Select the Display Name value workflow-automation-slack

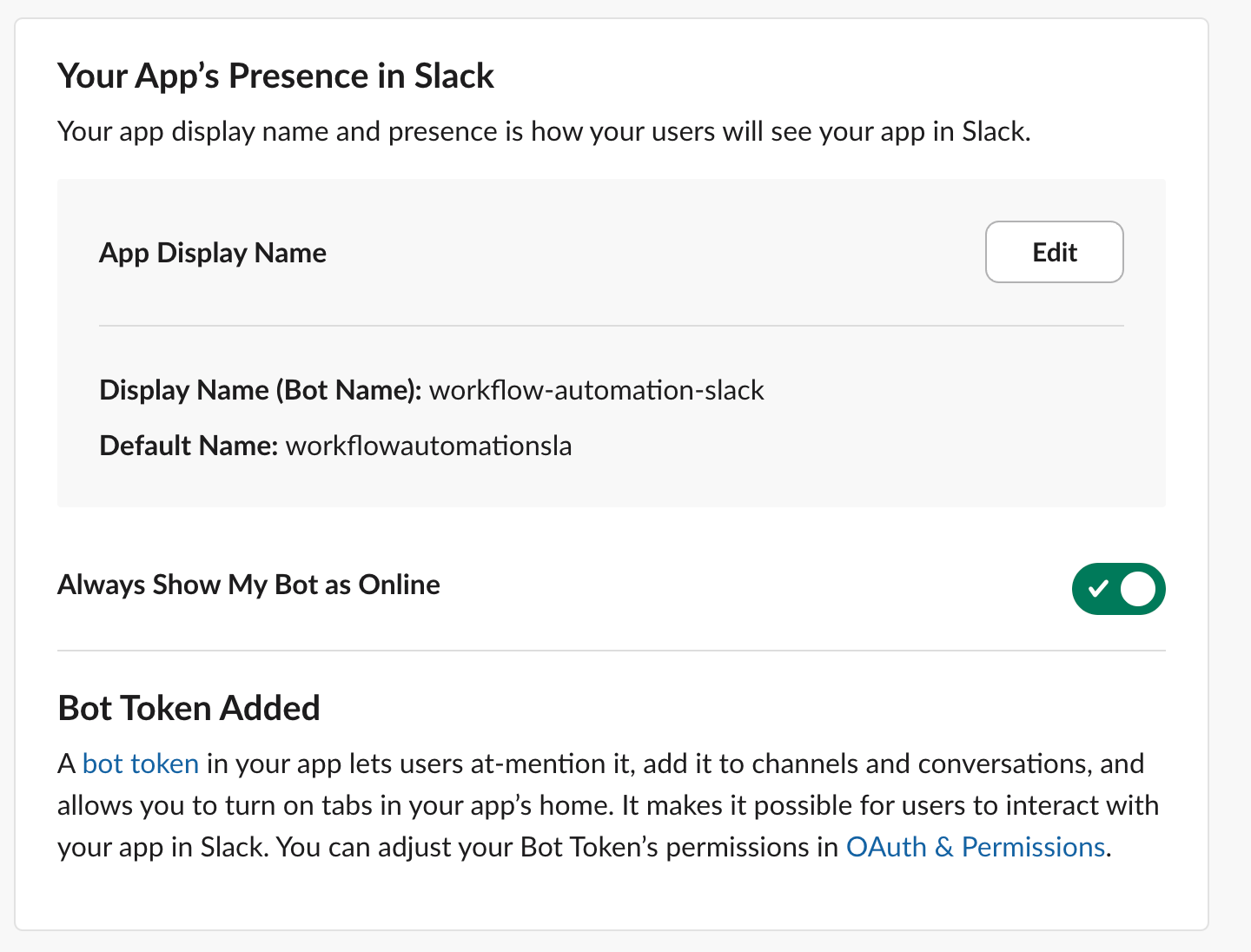click(x=598, y=390)
